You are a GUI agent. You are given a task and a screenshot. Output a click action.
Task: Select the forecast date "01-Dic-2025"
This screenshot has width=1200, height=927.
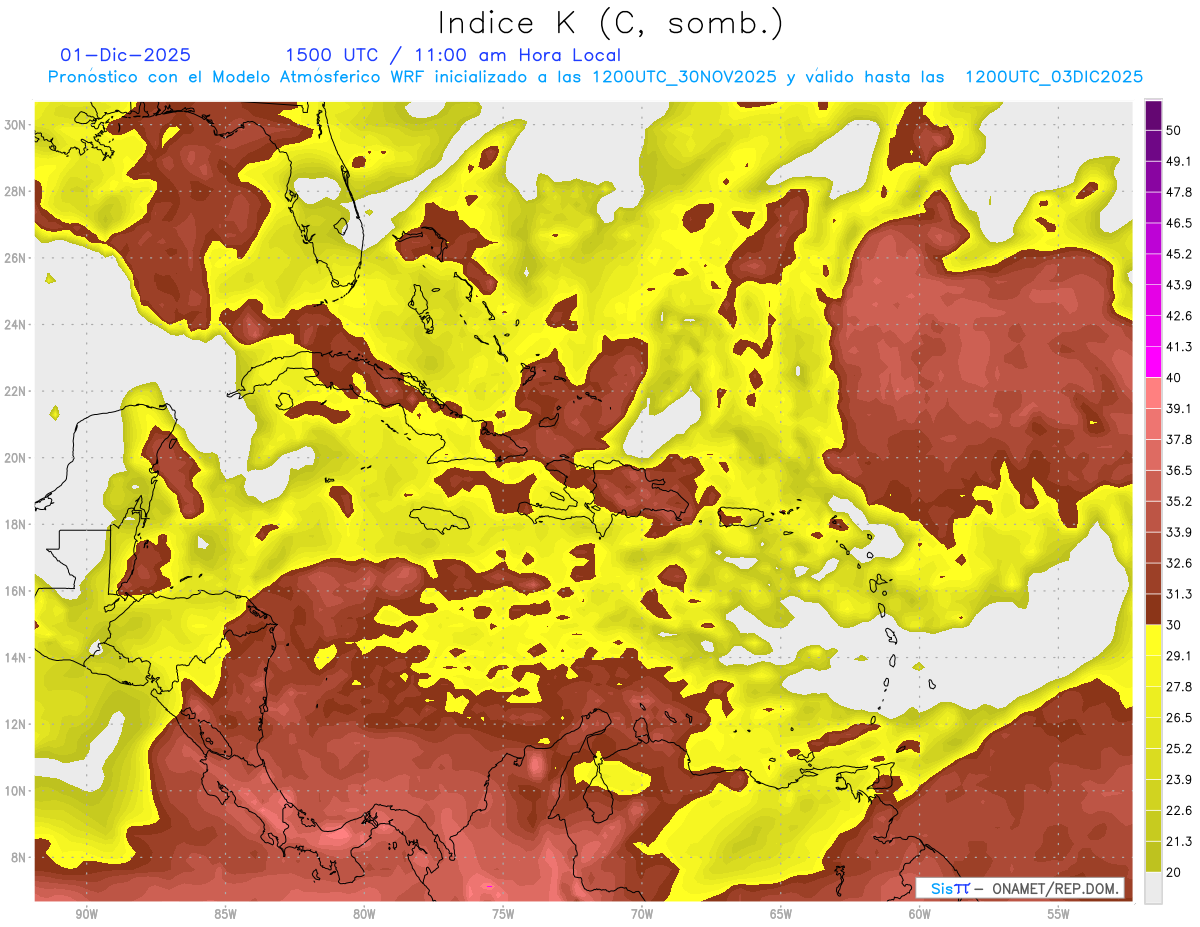[x=126, y=55]
